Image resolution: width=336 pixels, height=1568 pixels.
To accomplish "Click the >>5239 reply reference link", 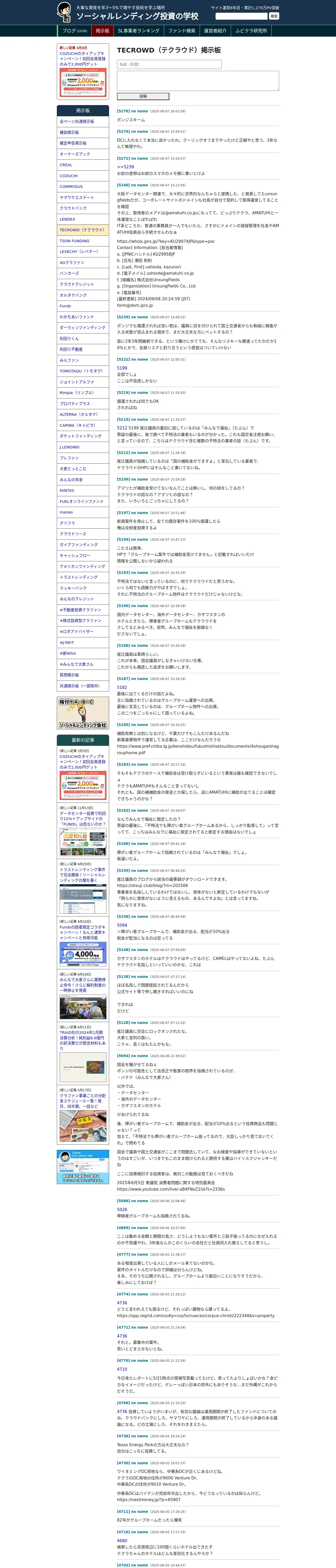I will (x=126, y=167).
